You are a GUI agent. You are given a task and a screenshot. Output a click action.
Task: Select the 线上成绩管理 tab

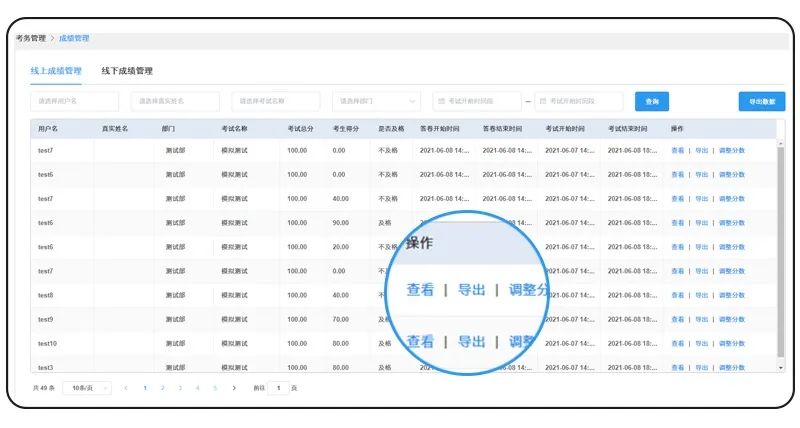pos(56,71)
